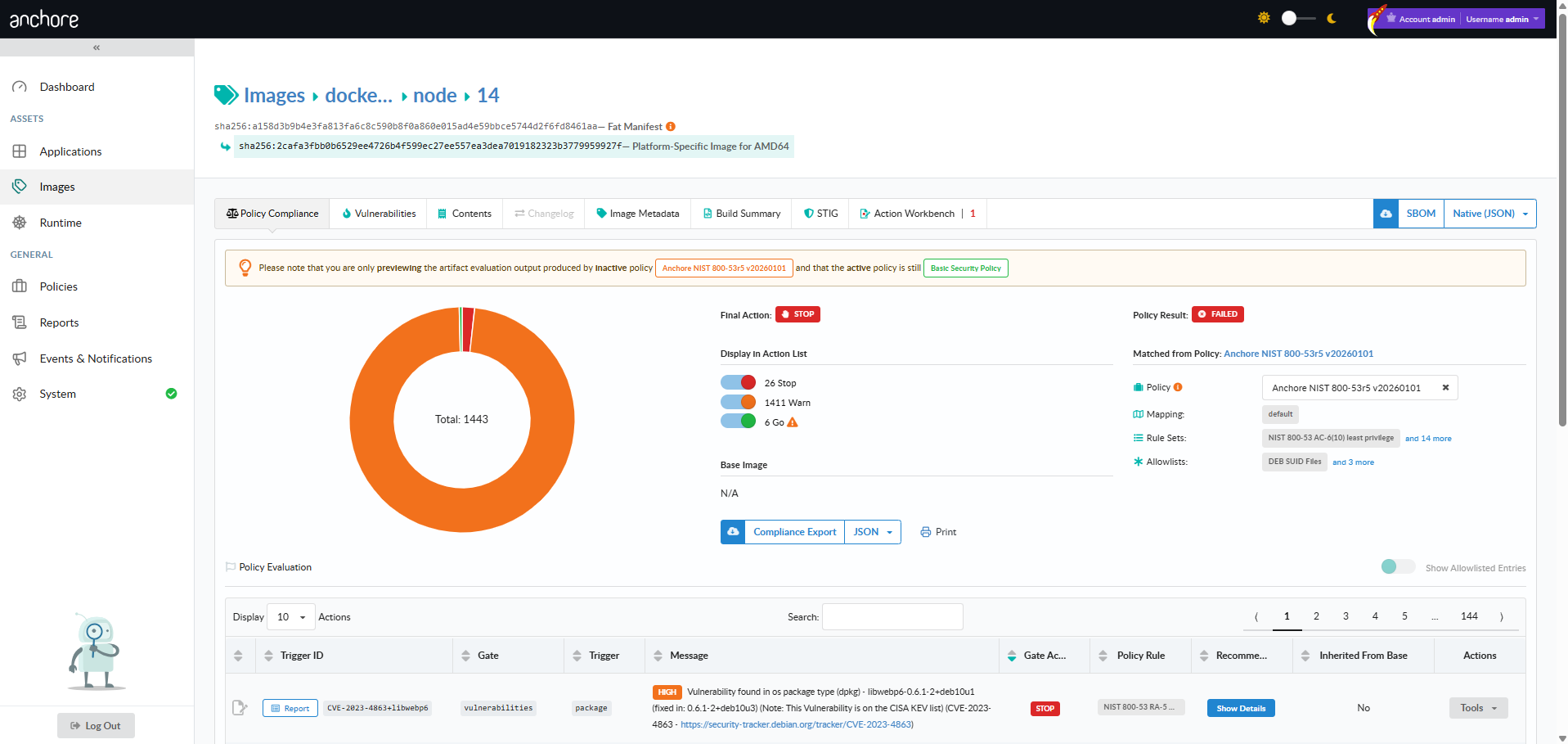Switch to the Vulnerabilities tab

tap(379, 214)
